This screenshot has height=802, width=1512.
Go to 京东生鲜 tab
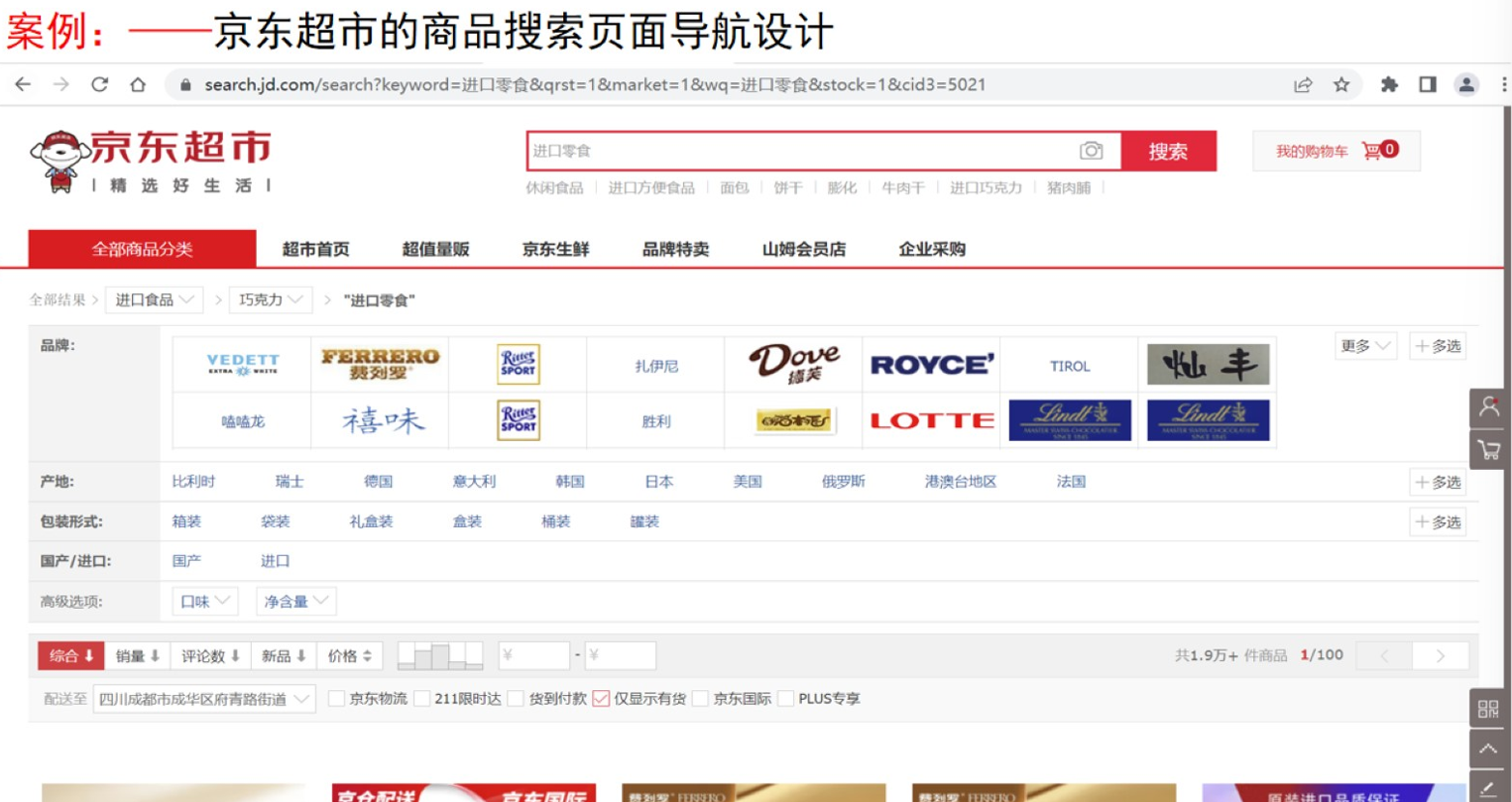pos(555,249)
